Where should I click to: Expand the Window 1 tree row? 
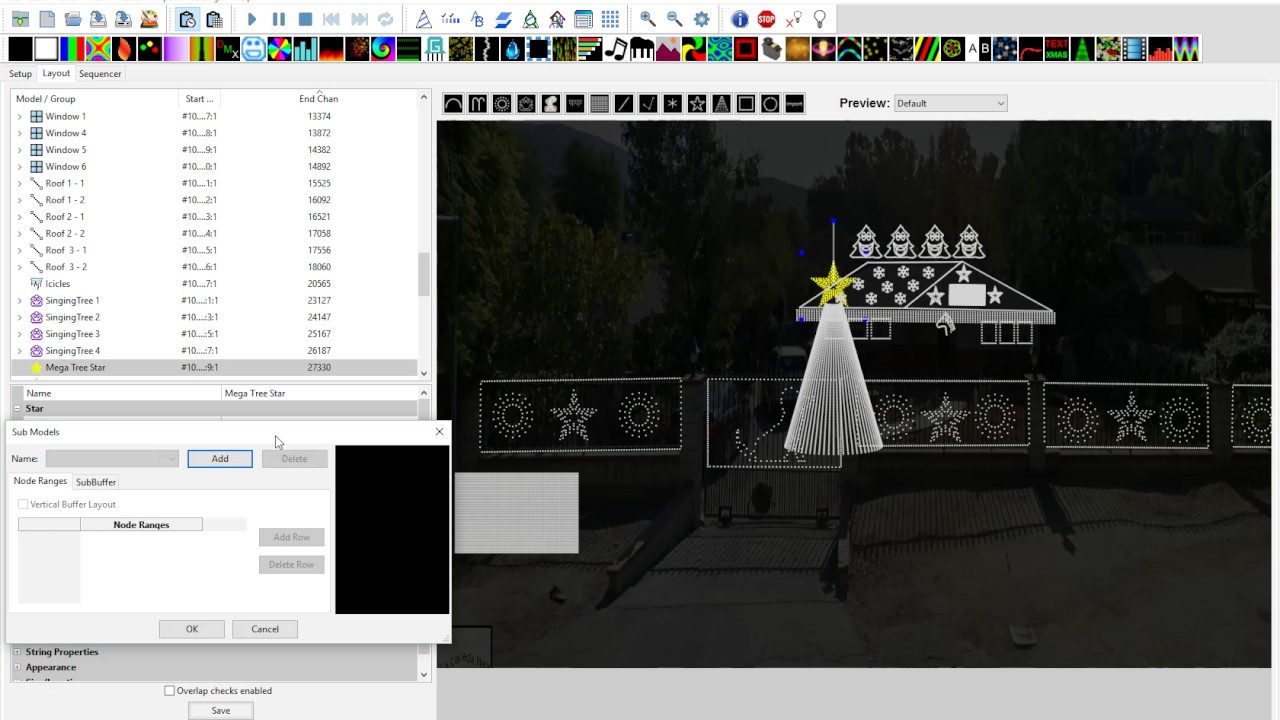(x=19, y=117)
